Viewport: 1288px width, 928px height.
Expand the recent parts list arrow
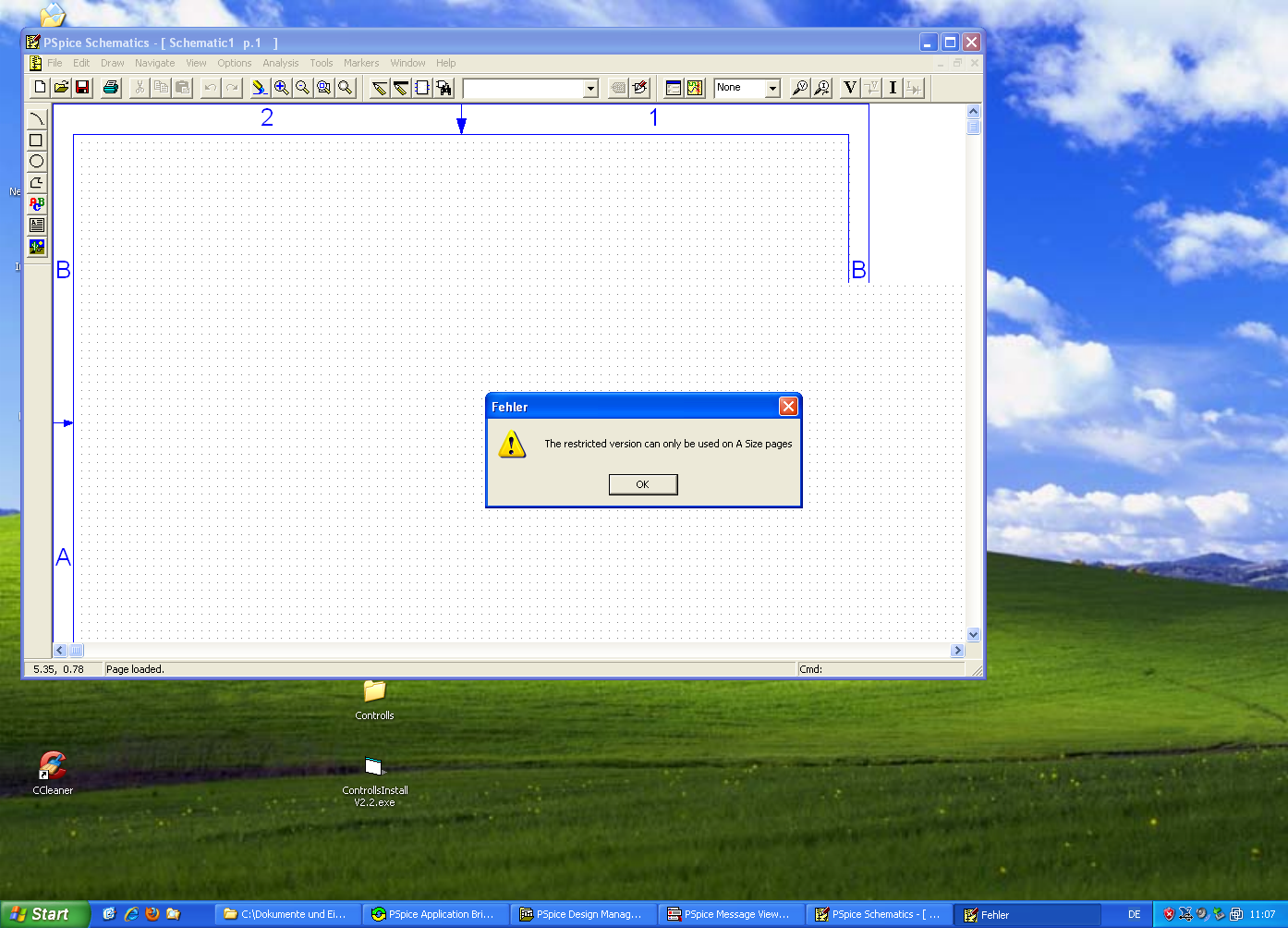click(x=590, y=88)
